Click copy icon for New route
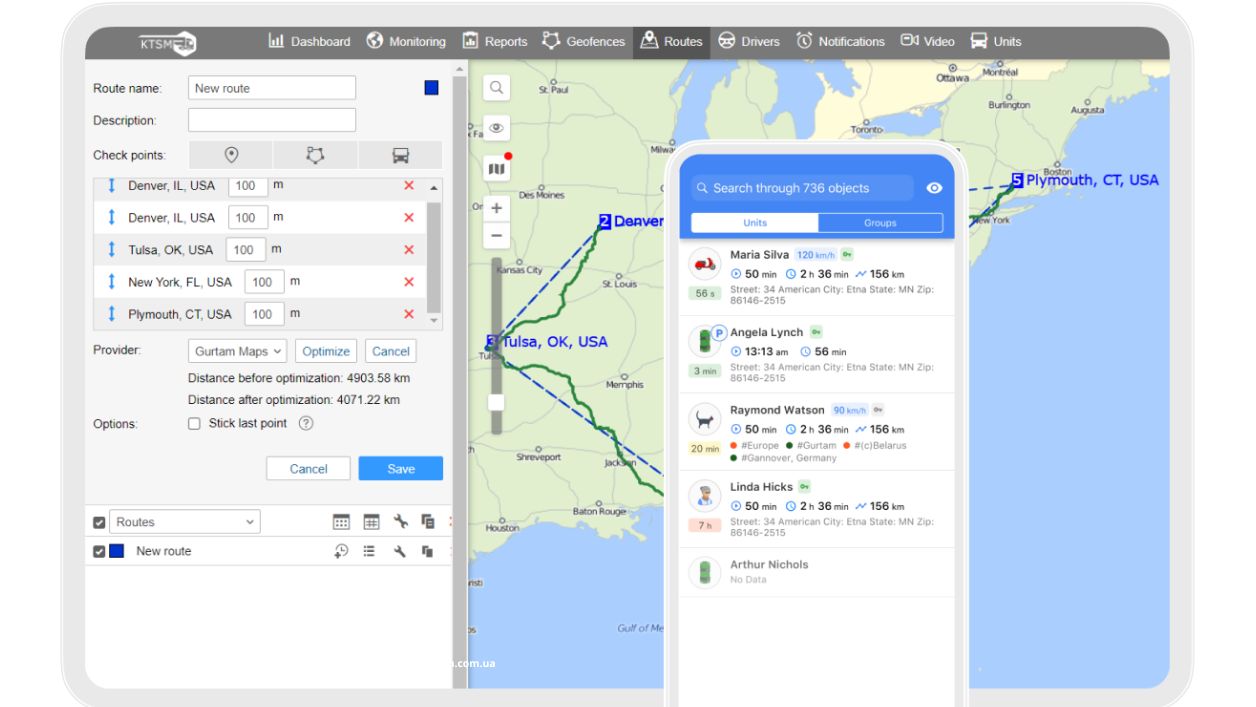The height and width of the screenshot is (707, 1256). pyautogui.click(x=427, y=551)
